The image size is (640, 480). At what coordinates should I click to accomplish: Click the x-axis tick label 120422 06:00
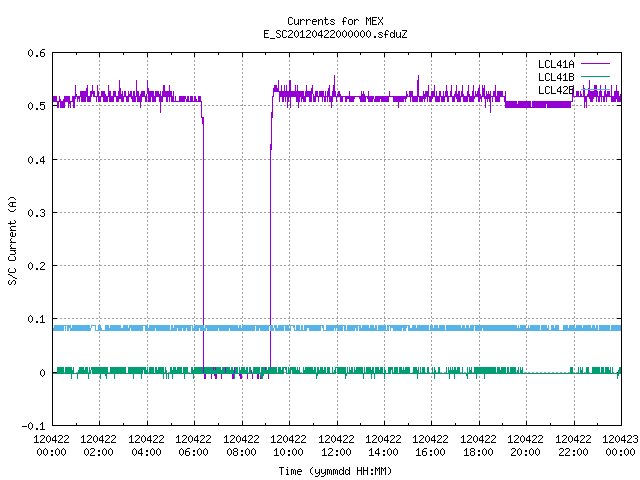tap(193, 445)
